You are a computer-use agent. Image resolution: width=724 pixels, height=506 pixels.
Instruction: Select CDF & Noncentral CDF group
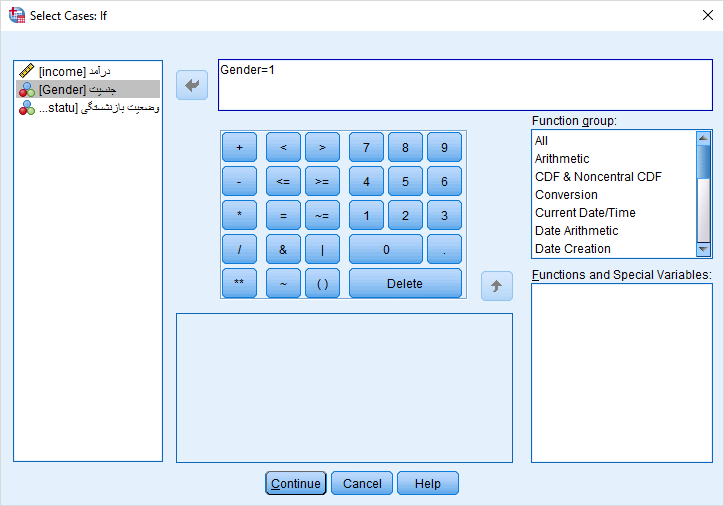[598, 177]
